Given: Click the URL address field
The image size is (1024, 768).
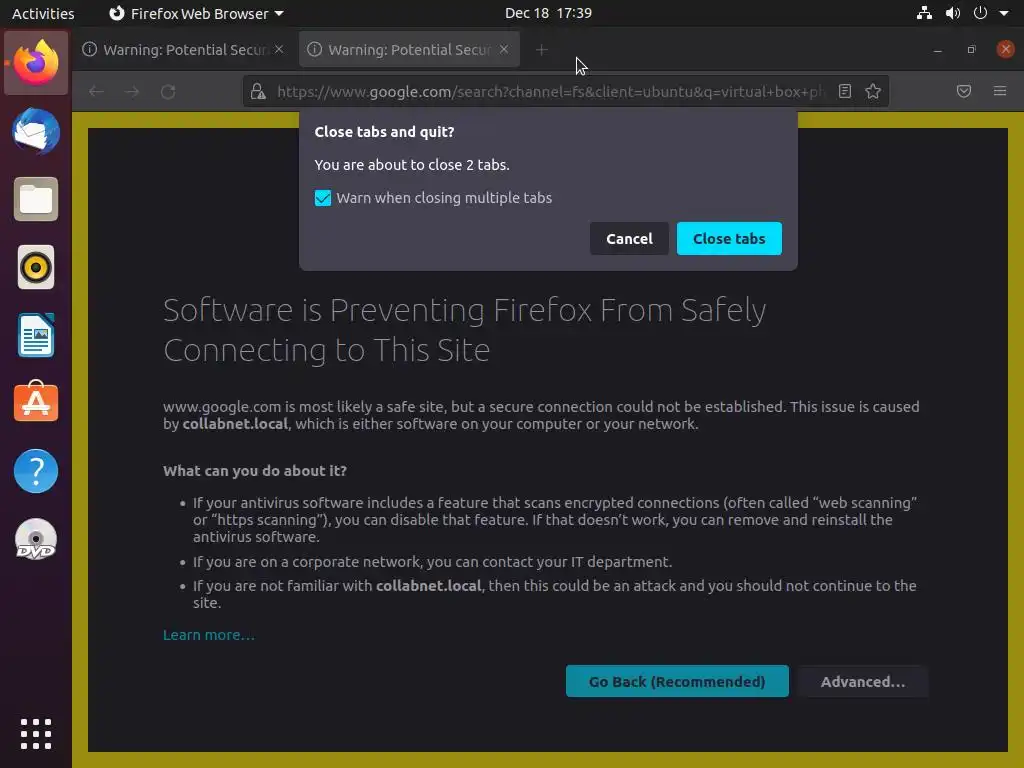Looking at the screenshot, I should coord(550,91).
